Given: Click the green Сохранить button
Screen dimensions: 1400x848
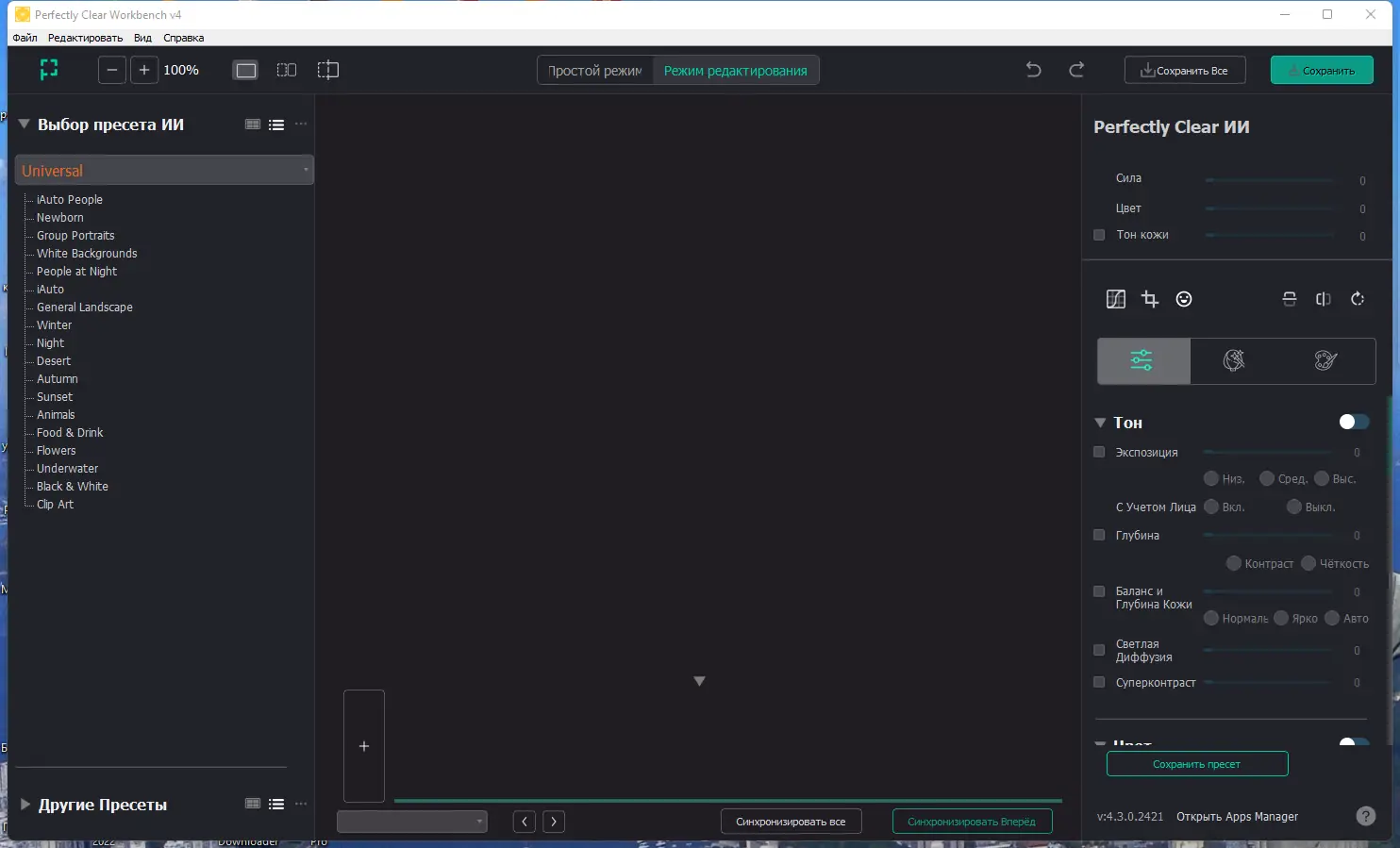Looking at the screenshot, I should [x=1322, y=70].
